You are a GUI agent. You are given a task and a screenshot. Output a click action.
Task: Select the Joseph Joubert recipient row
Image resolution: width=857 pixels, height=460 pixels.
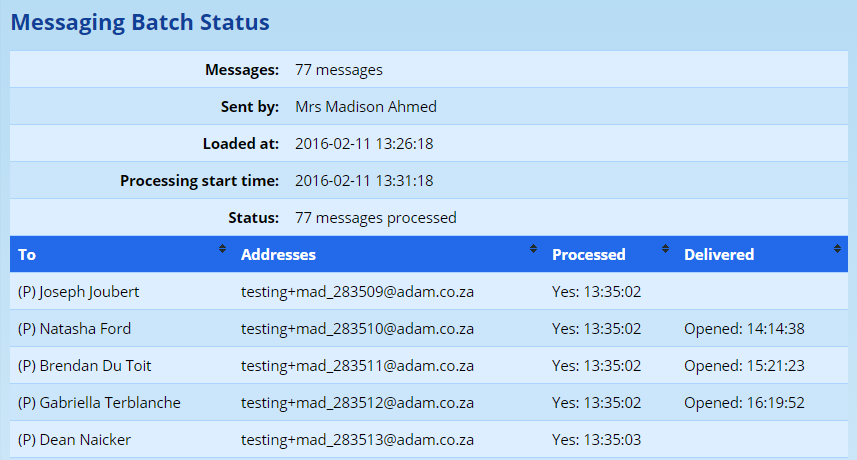click(79, 292)
